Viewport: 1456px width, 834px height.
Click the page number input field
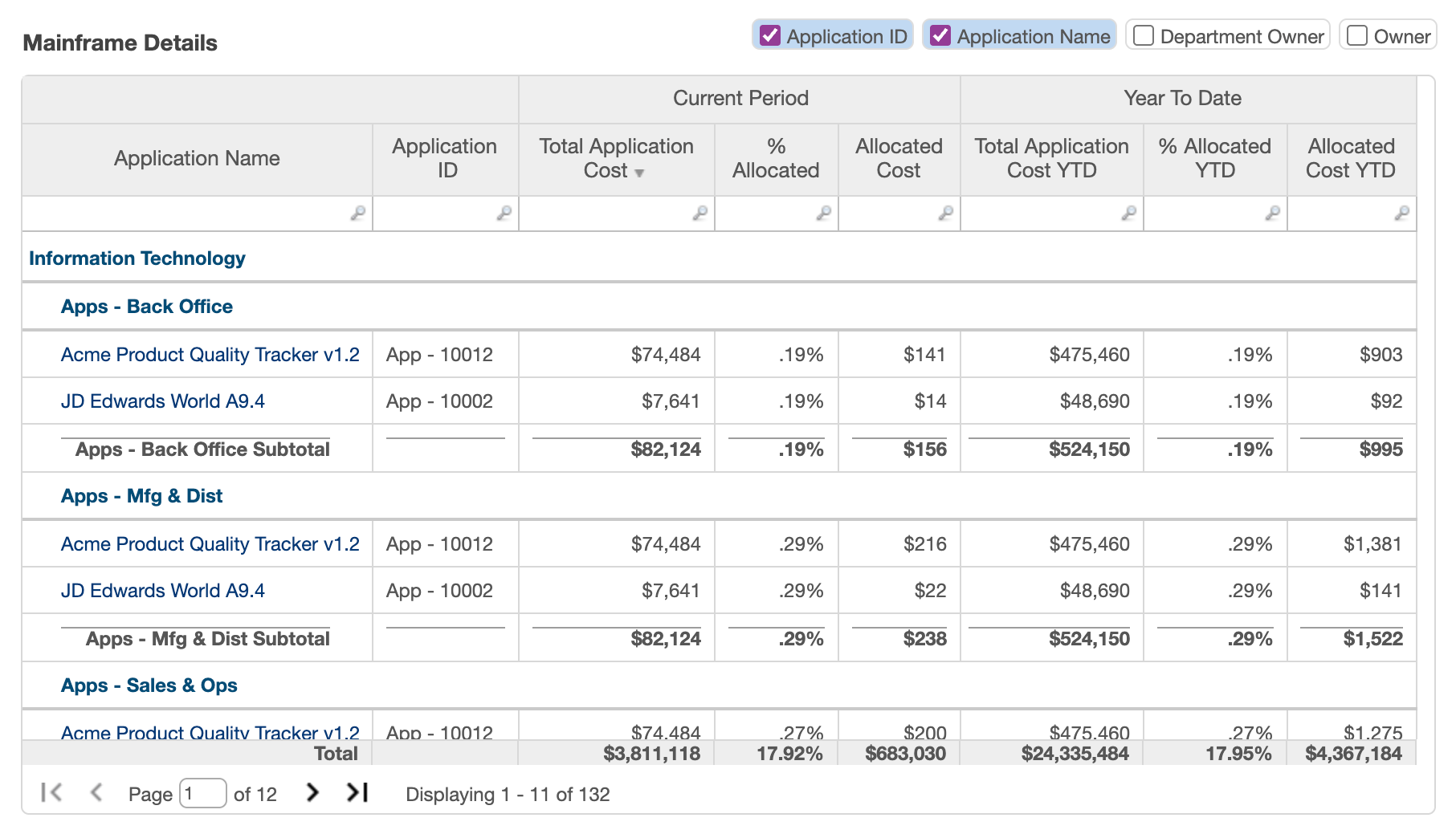202,794
